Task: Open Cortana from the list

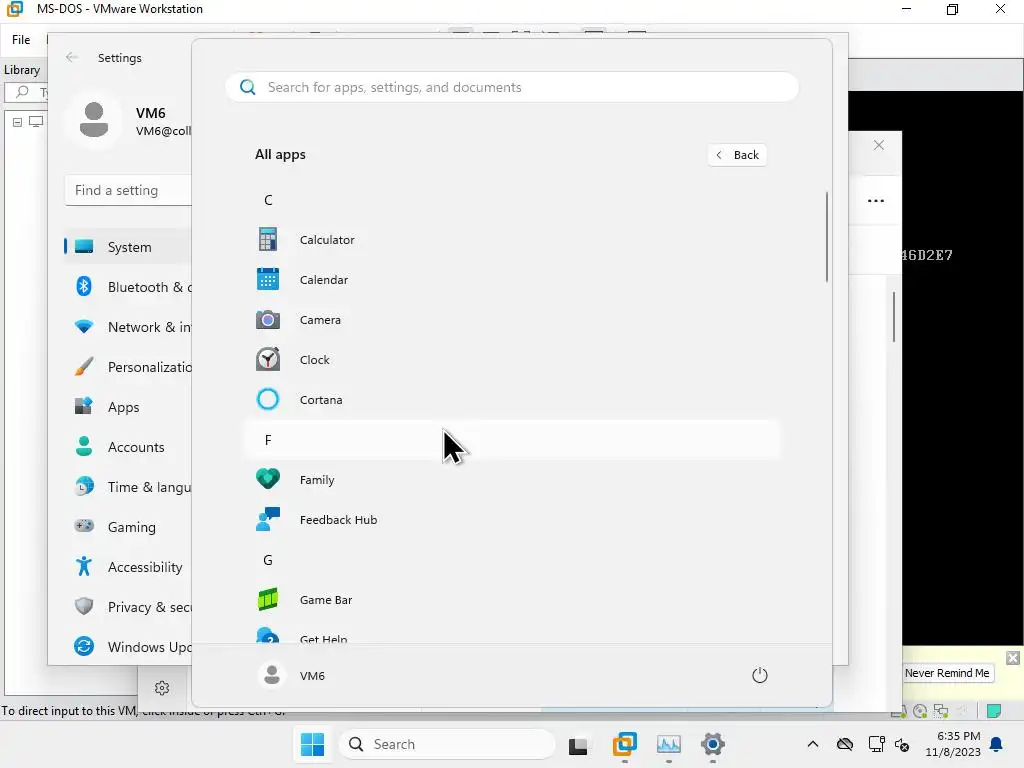Action: tap(512, 399)
